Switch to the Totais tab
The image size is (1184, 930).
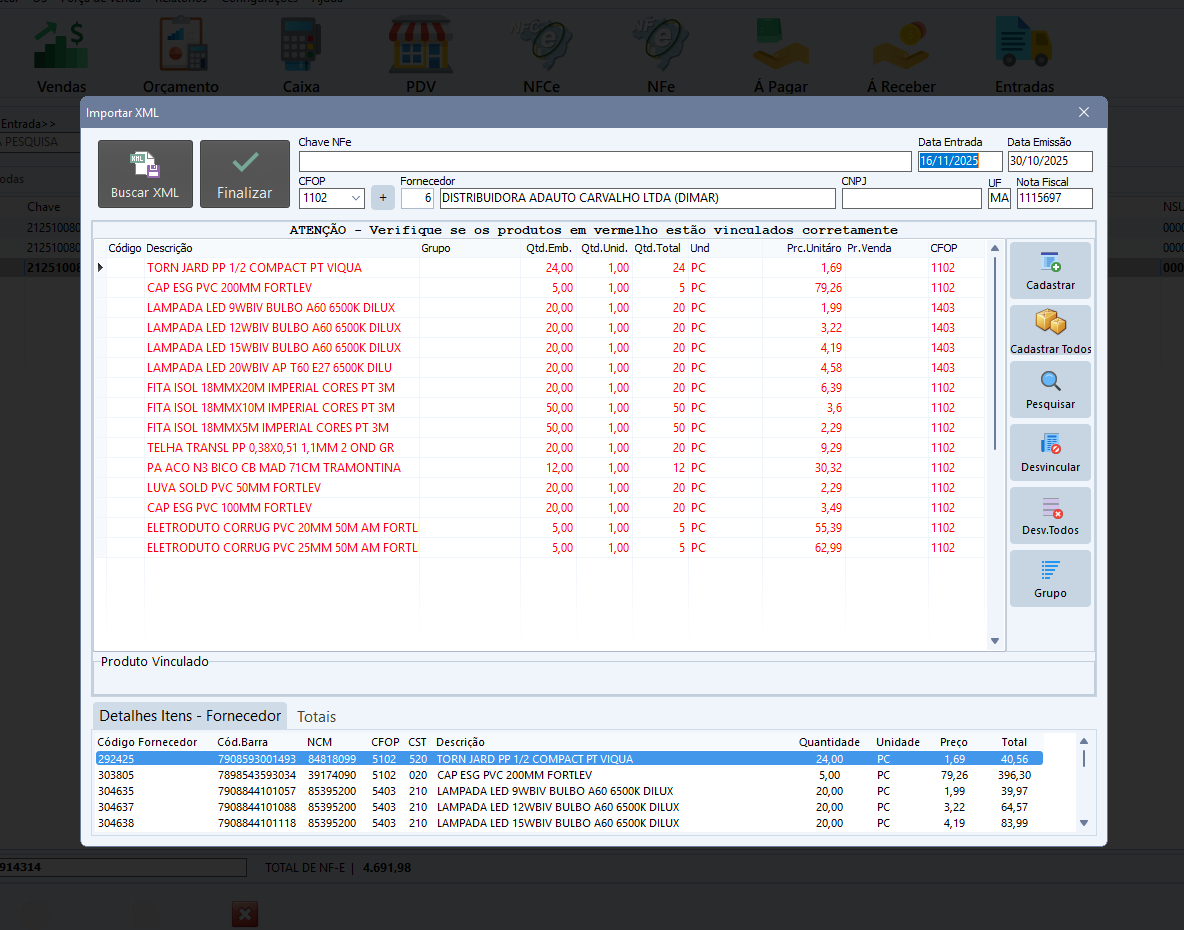pyautogui.click(x=316, y=716)
